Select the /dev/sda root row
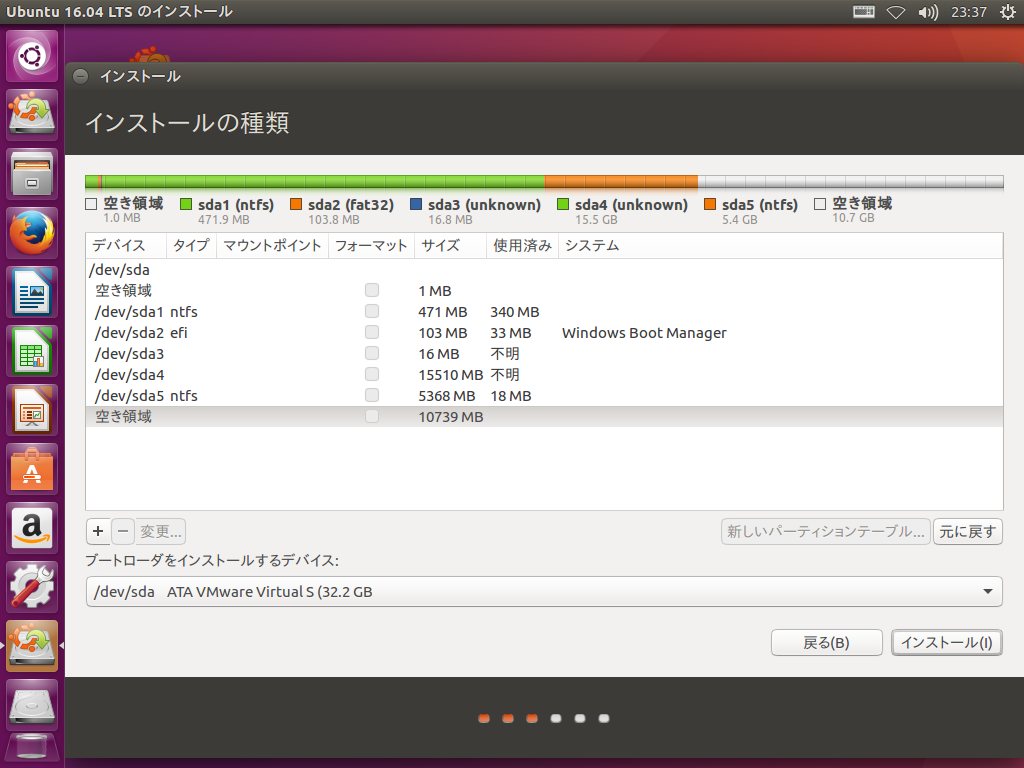Viewport: 1024px width, 768px height. pos(544,270)
